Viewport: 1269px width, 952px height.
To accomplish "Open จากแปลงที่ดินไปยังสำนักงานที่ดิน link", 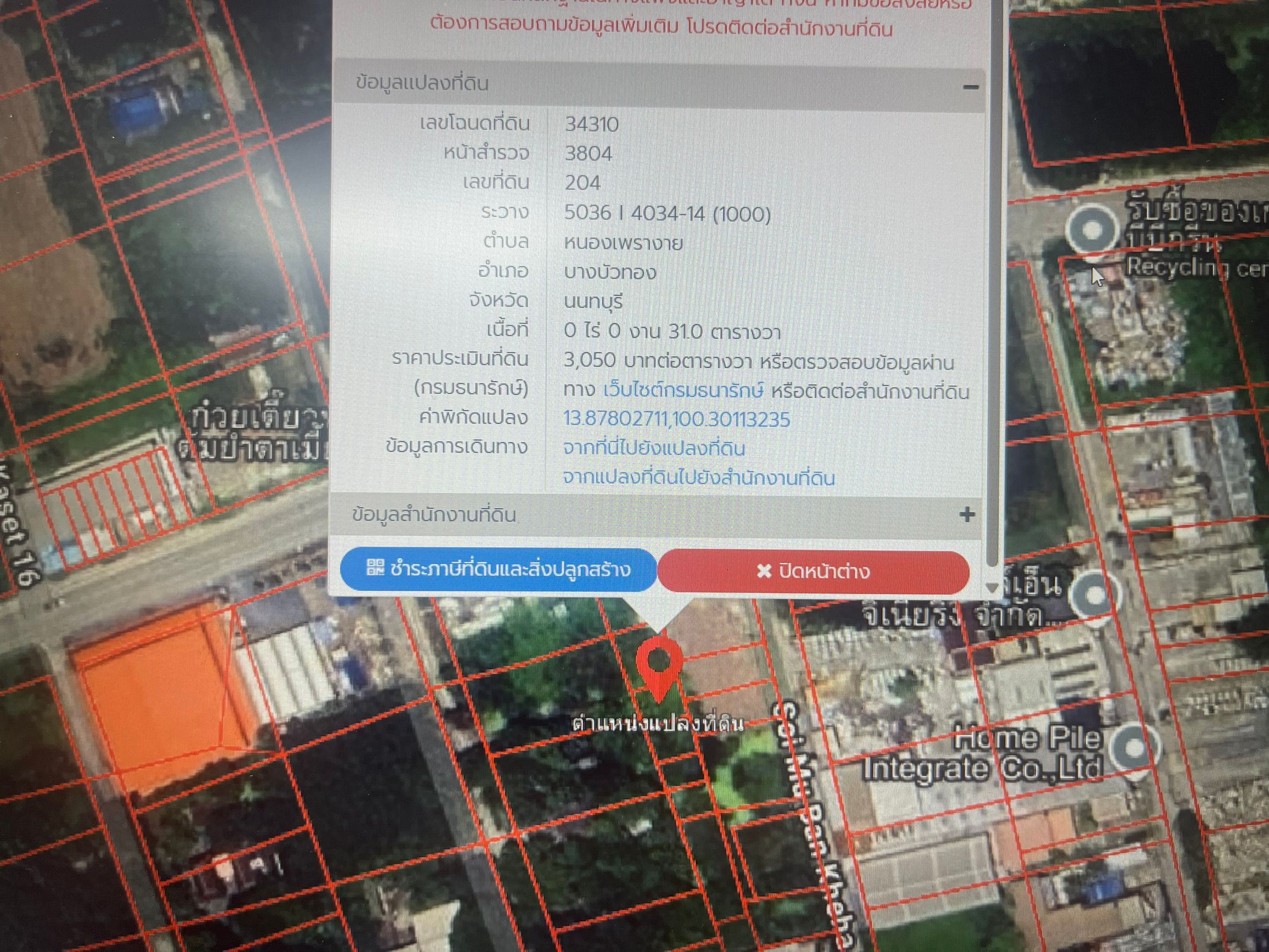I will (699, 478).
